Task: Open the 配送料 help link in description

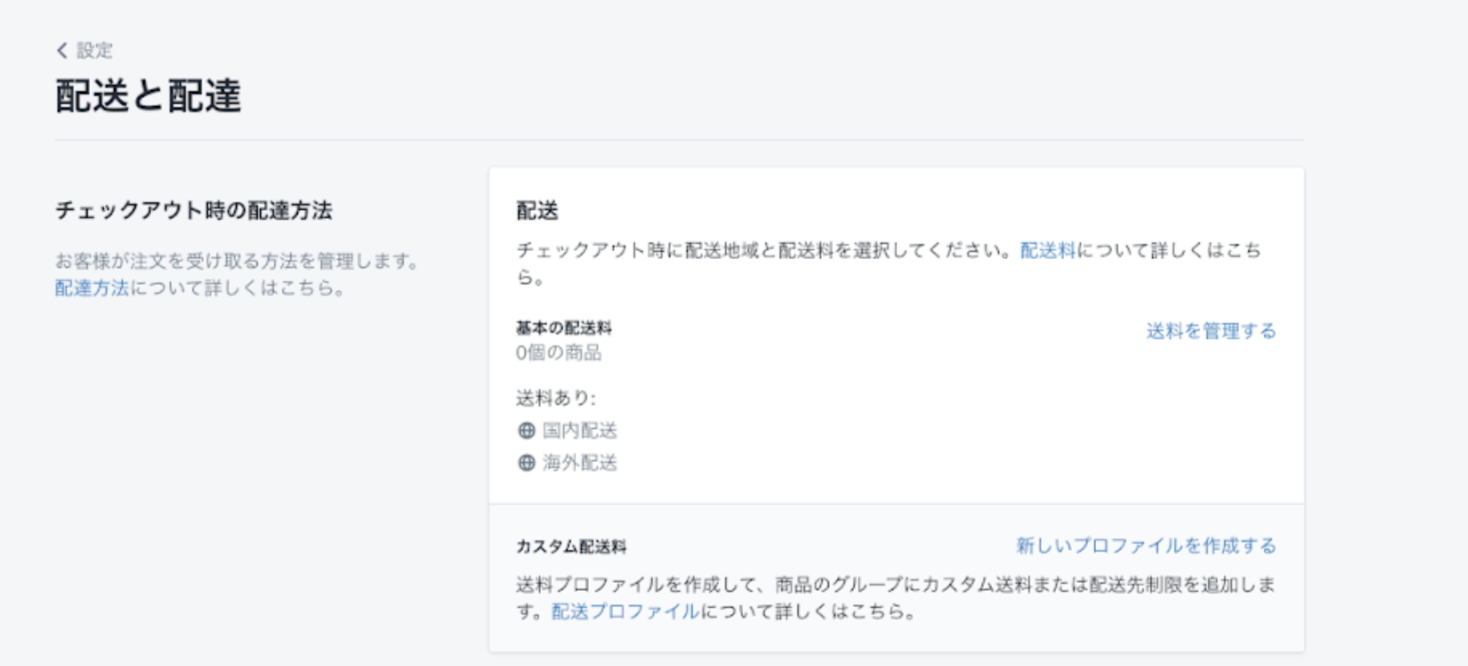Action: (1047, 251)
